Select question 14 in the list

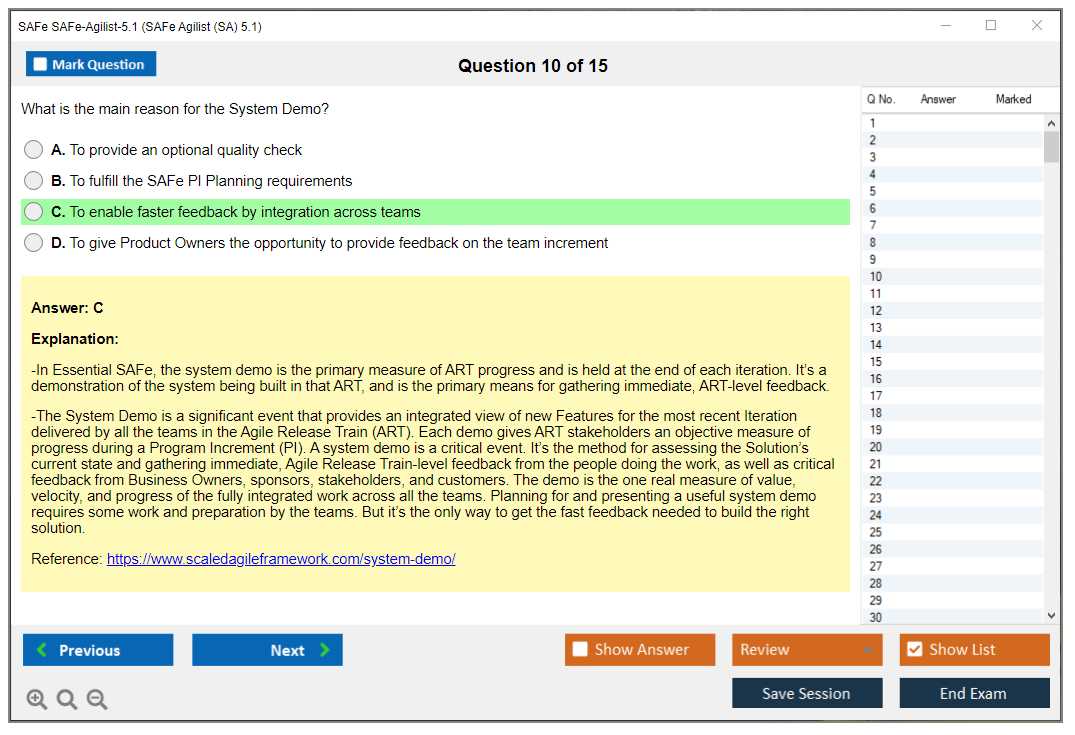[x=952, y=345]
